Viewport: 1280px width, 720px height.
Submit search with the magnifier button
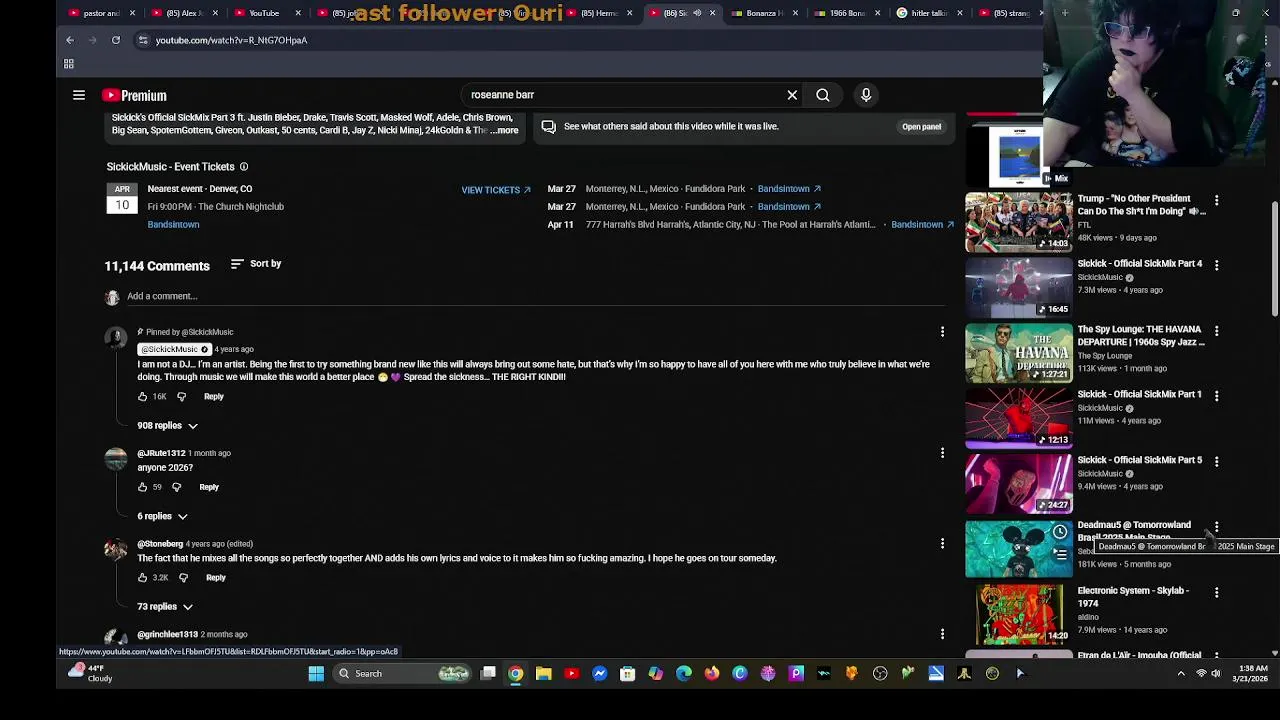[823, 95]
